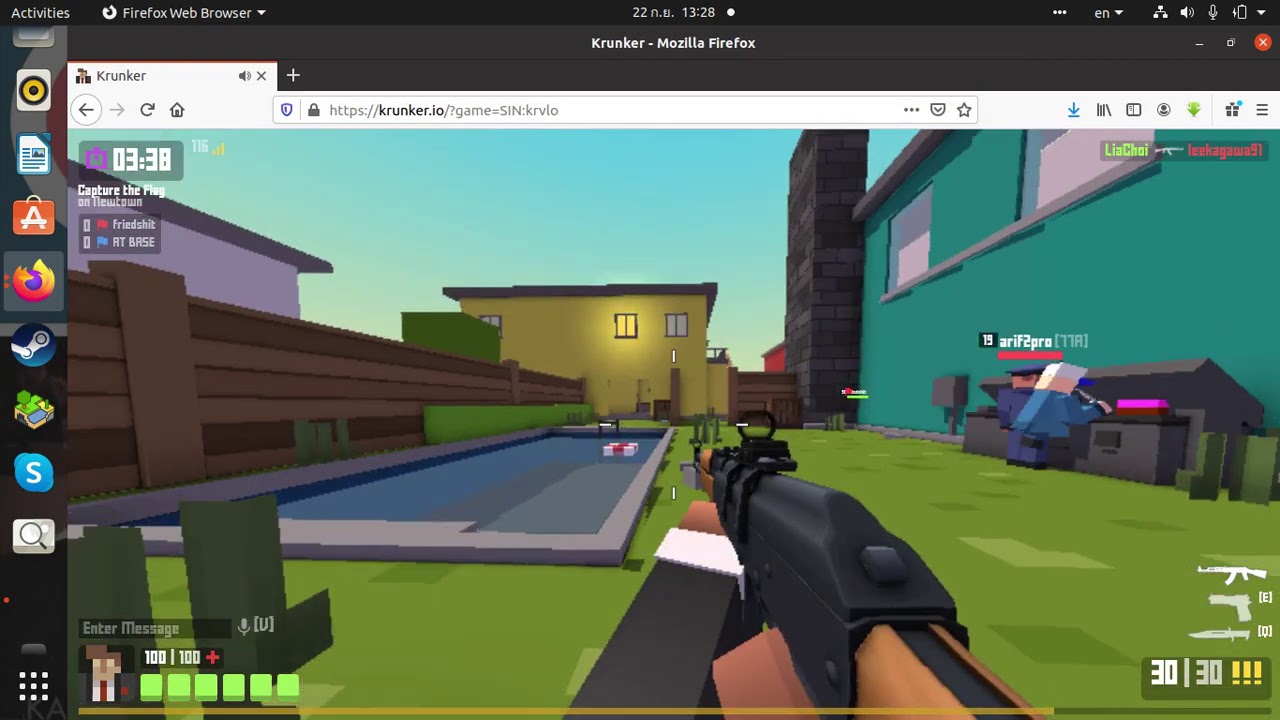Image resolution: width=1280 pixels, height=720 pixels.
Task: Launch Rhythmbox from the dock
Action: (x=33, y=91)
